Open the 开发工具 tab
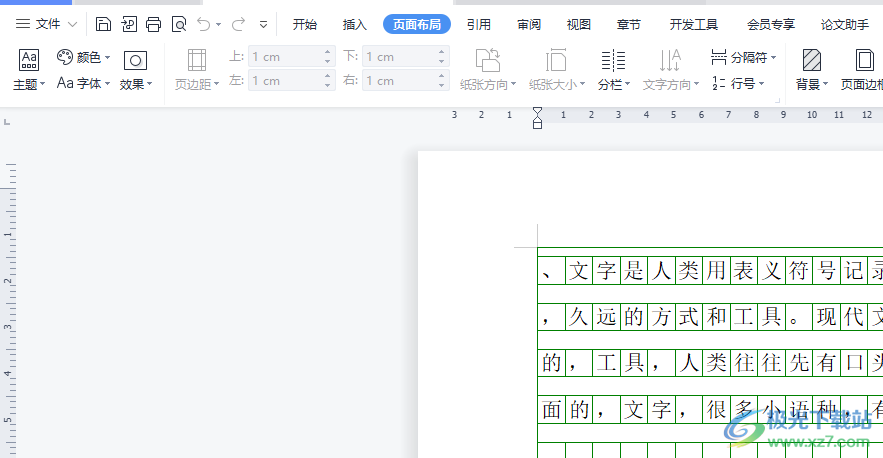 pos(694,24)
